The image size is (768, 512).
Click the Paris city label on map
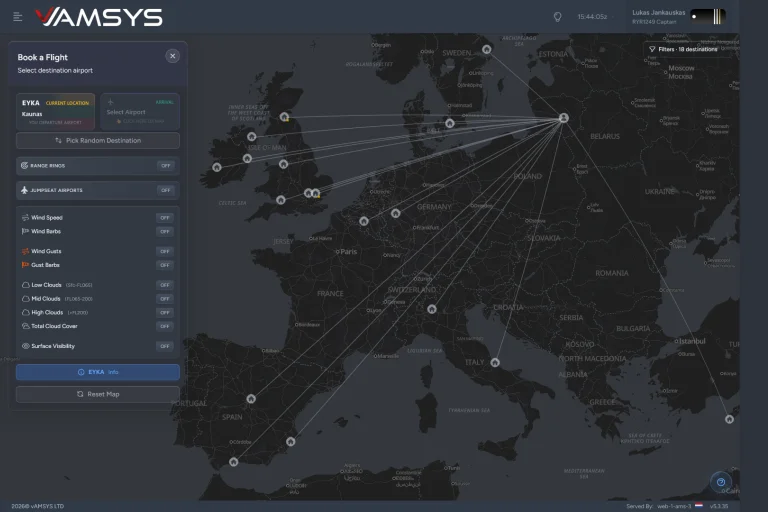tap(348, 251)
